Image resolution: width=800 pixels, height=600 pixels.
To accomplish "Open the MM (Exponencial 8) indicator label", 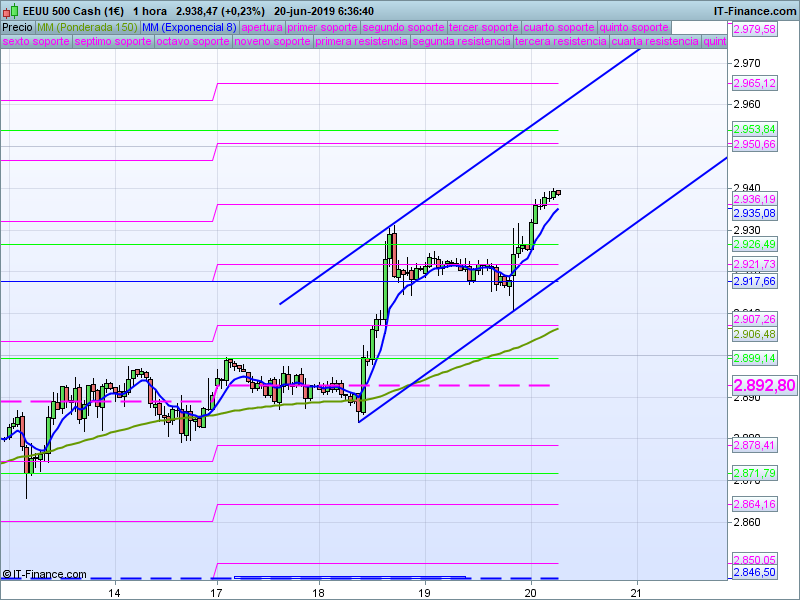I will 189,28.
